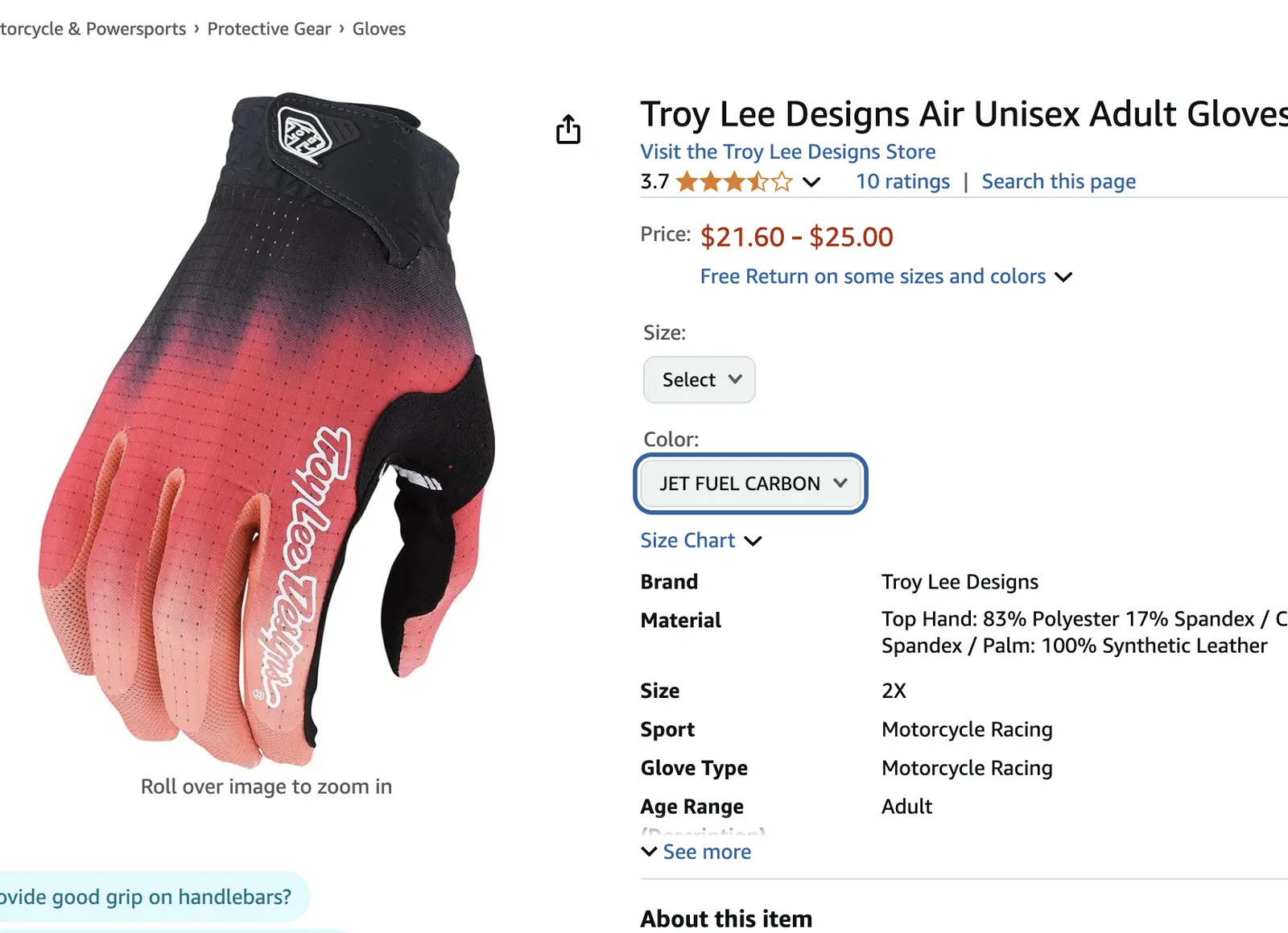
Task: Open the chevron next to the star rating
Action: 811,182
